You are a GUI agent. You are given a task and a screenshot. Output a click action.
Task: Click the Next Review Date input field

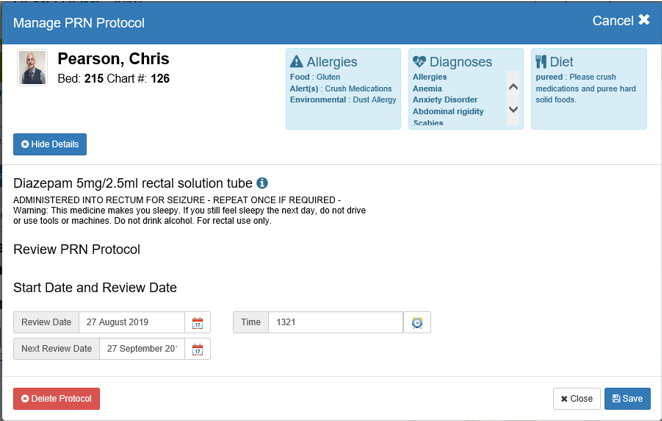(141, 349)
